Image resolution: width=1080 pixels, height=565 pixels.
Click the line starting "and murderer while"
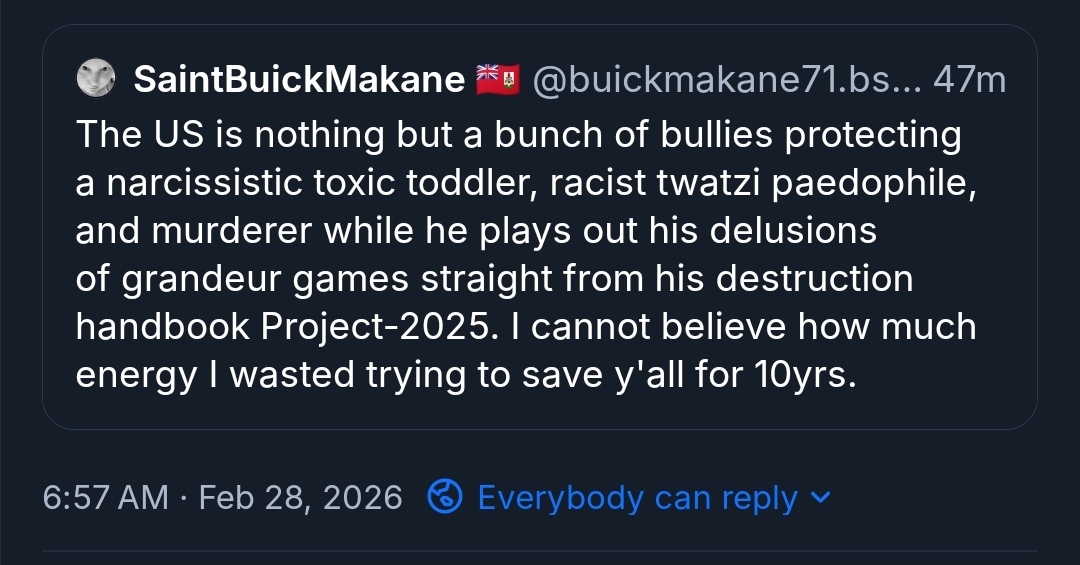(476, 231)
